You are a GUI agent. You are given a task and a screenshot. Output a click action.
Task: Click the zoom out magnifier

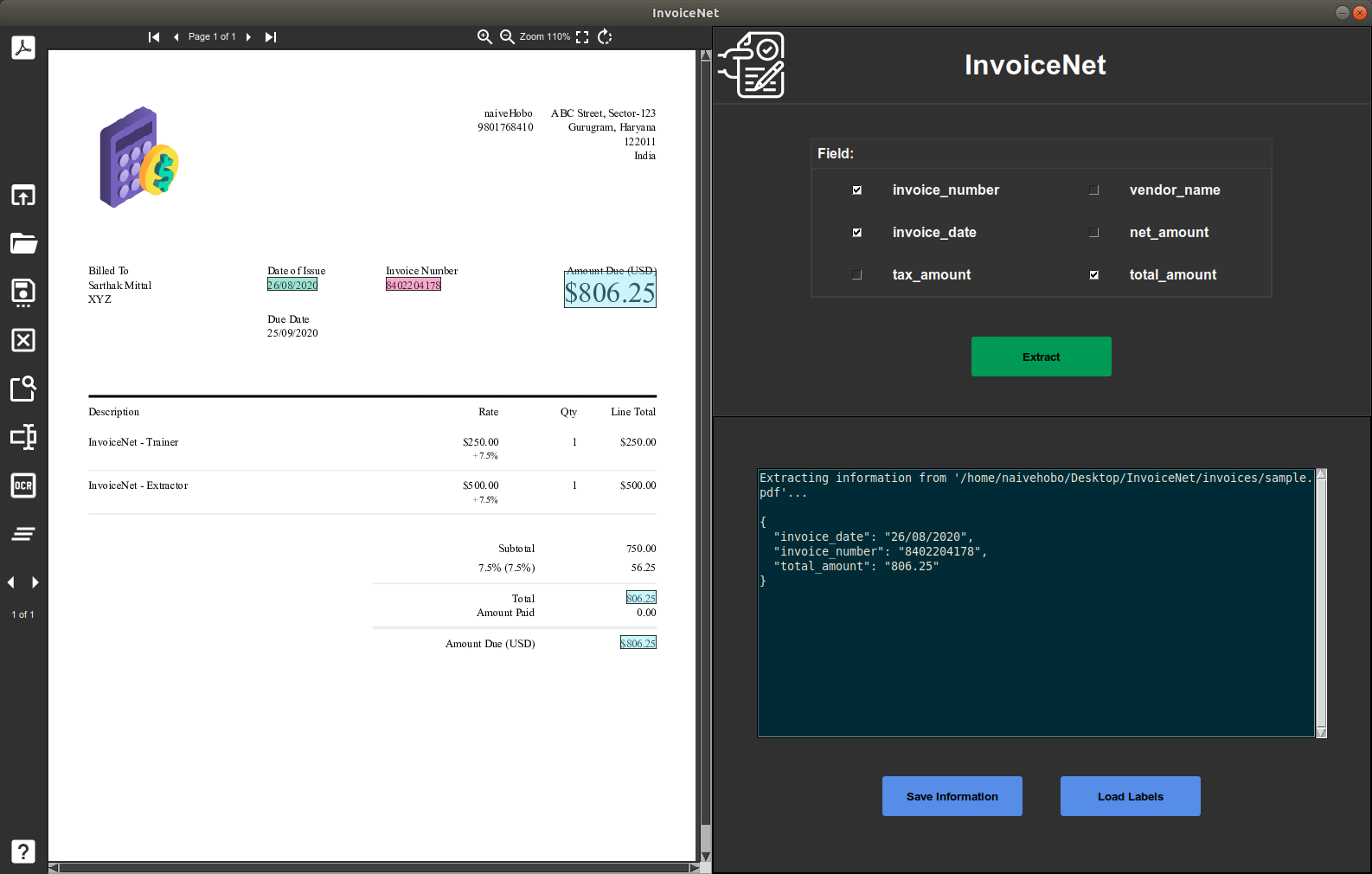tap(508, 37)
